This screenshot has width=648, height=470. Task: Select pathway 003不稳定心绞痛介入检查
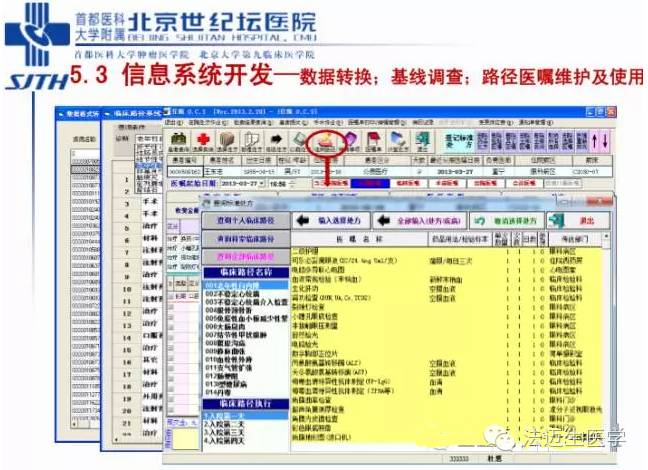click(246, 302)
